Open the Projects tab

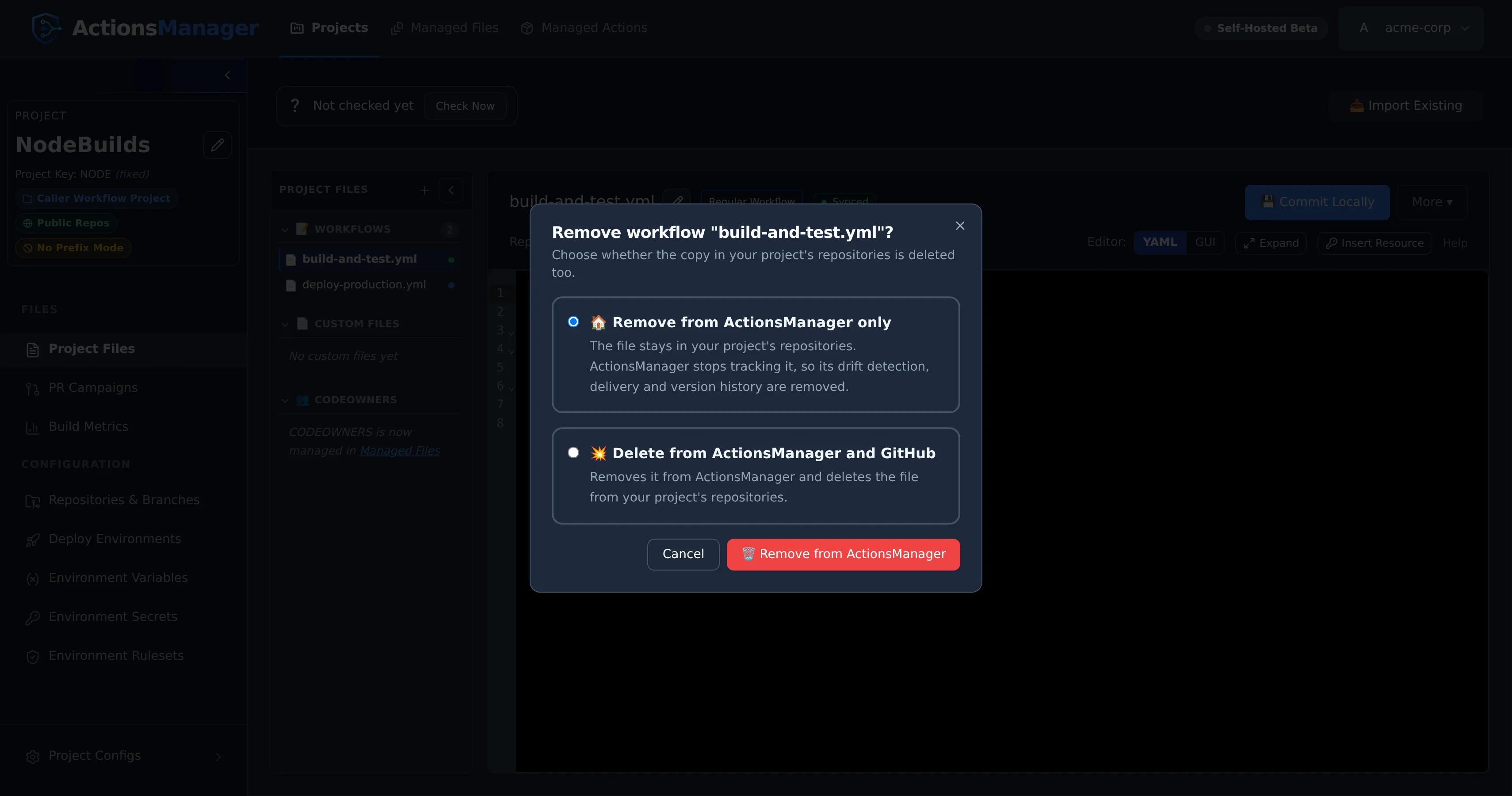pos(329,27)
